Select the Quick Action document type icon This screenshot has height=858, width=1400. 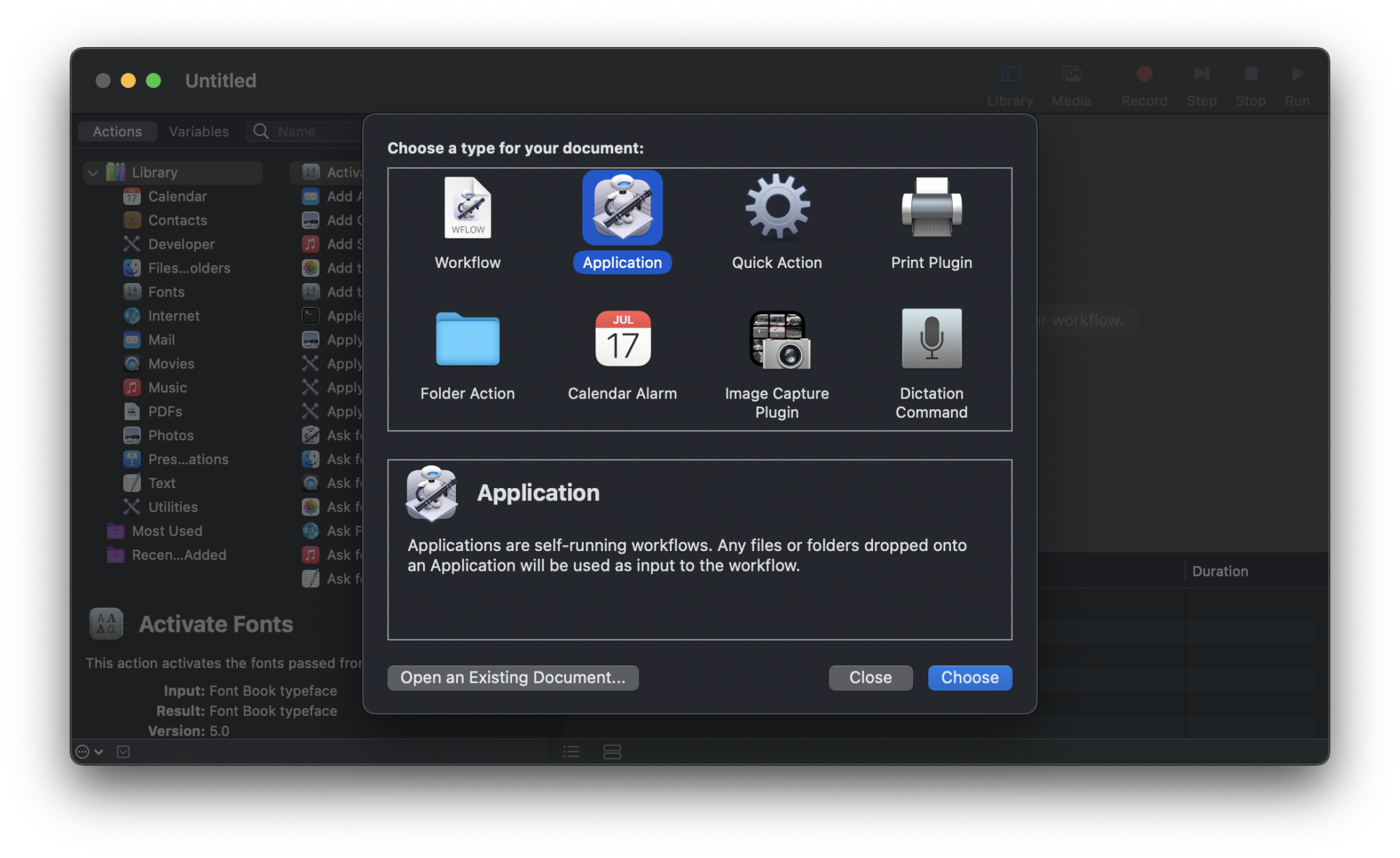coord(777,207)
